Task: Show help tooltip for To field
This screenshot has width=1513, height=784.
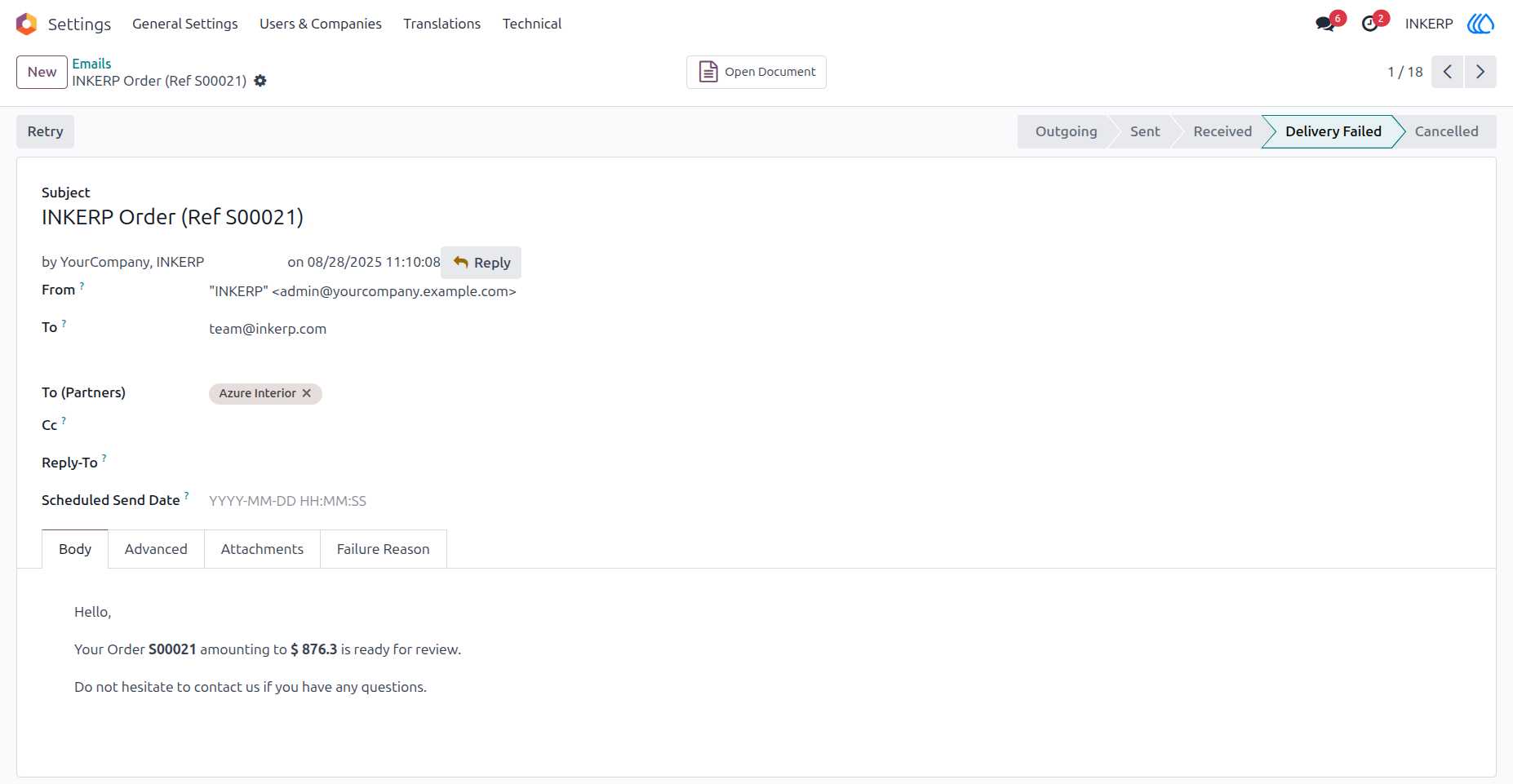Action: [x=64, y=323]
